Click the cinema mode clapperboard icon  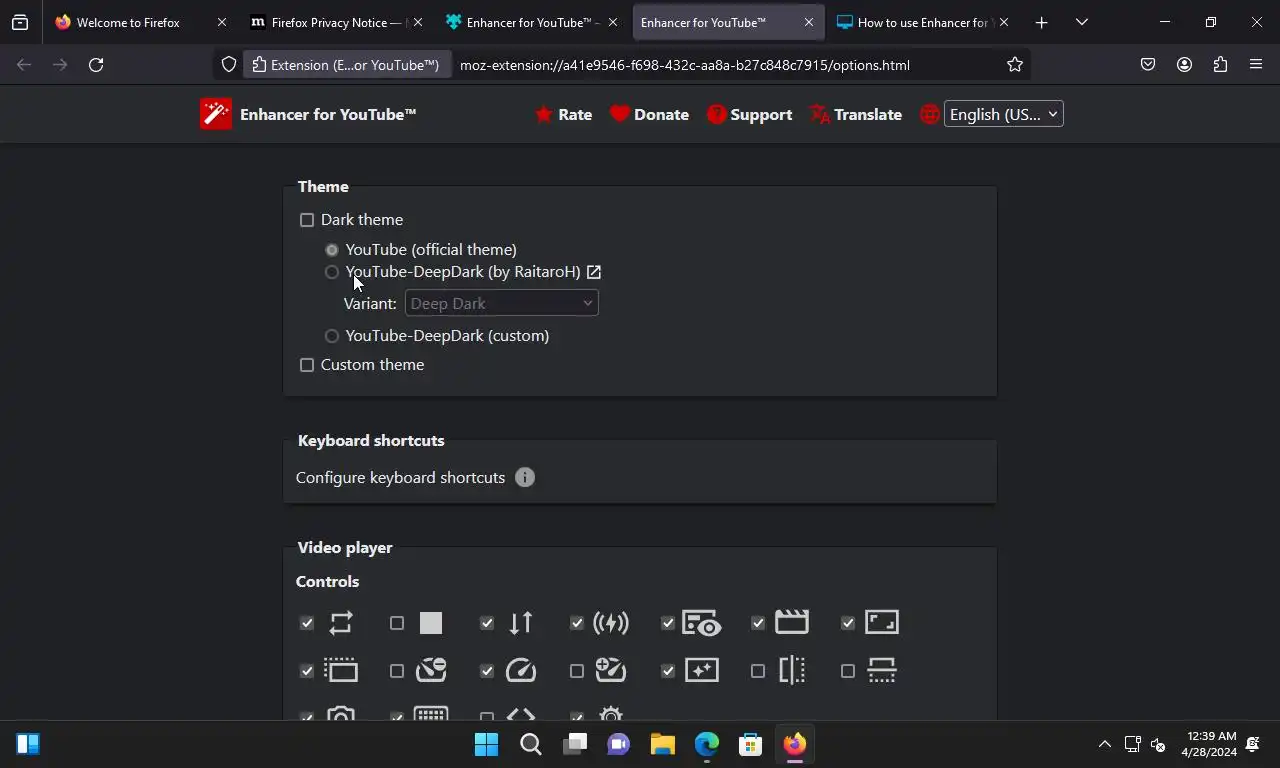point(791,622)
